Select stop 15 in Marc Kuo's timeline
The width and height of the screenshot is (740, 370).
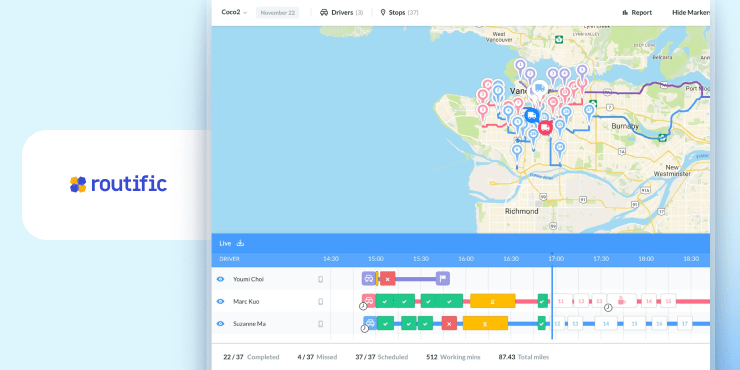pyautogui.click(x=668, y=301)
